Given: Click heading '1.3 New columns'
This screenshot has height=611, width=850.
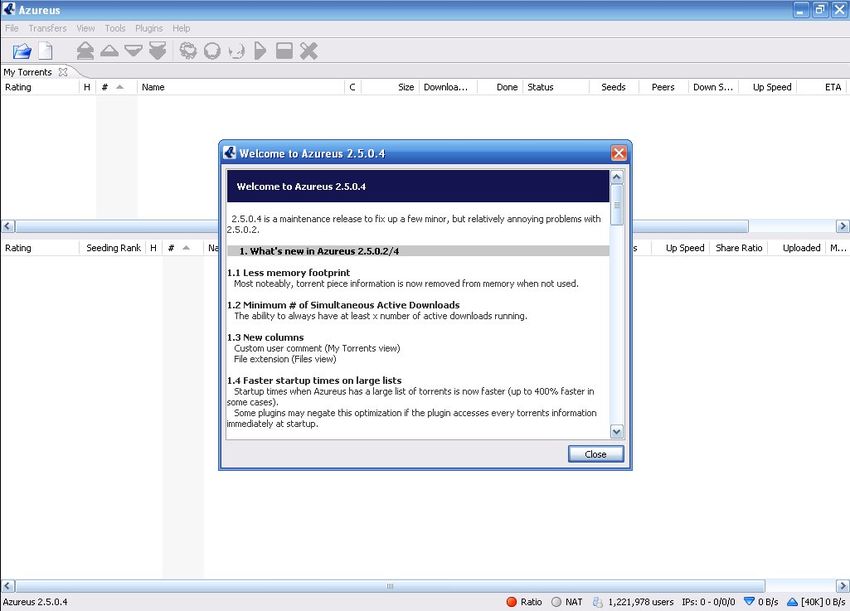Looking at the screenshot, I should tap(266, 337).
